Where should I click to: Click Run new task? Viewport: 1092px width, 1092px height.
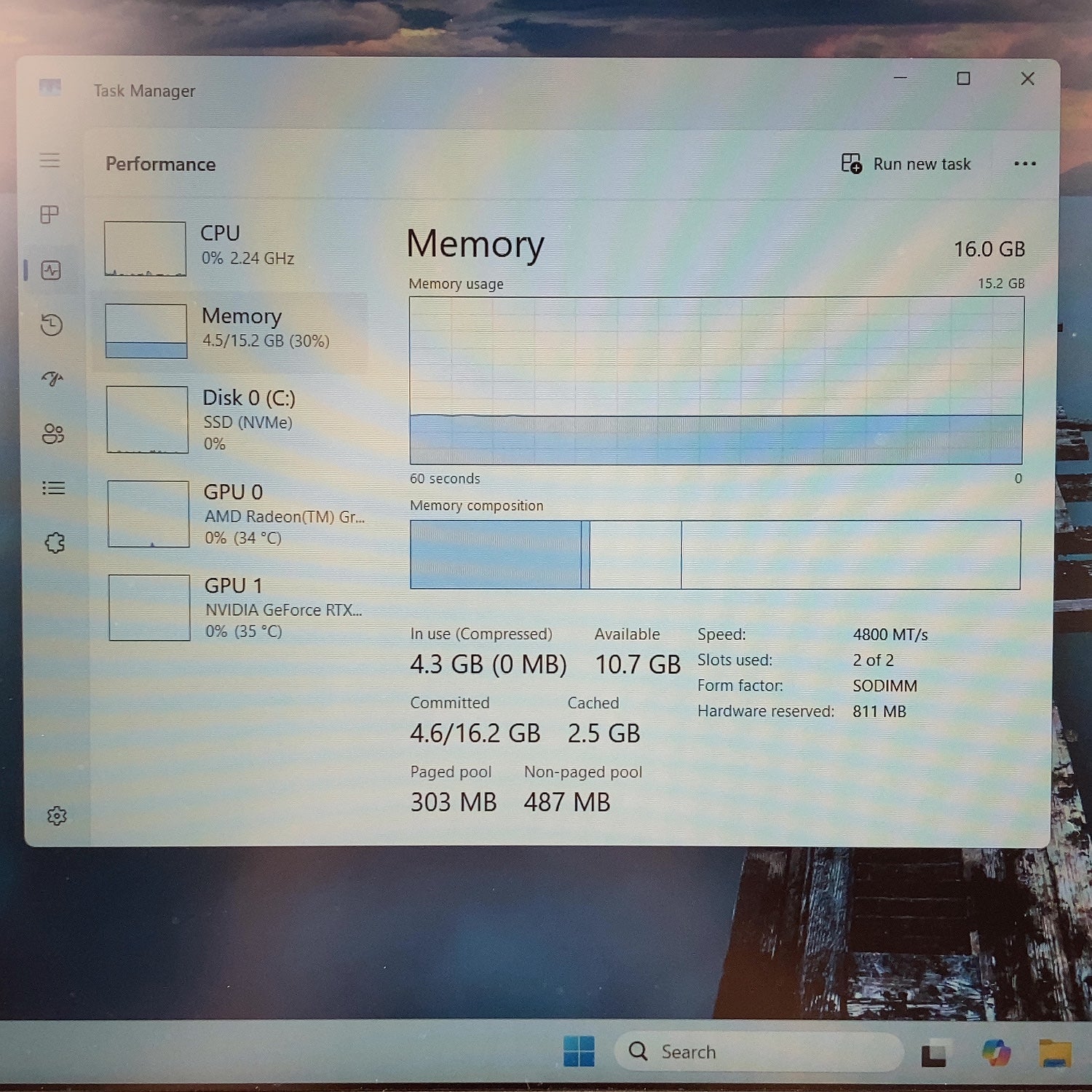[x=906, y=164]
